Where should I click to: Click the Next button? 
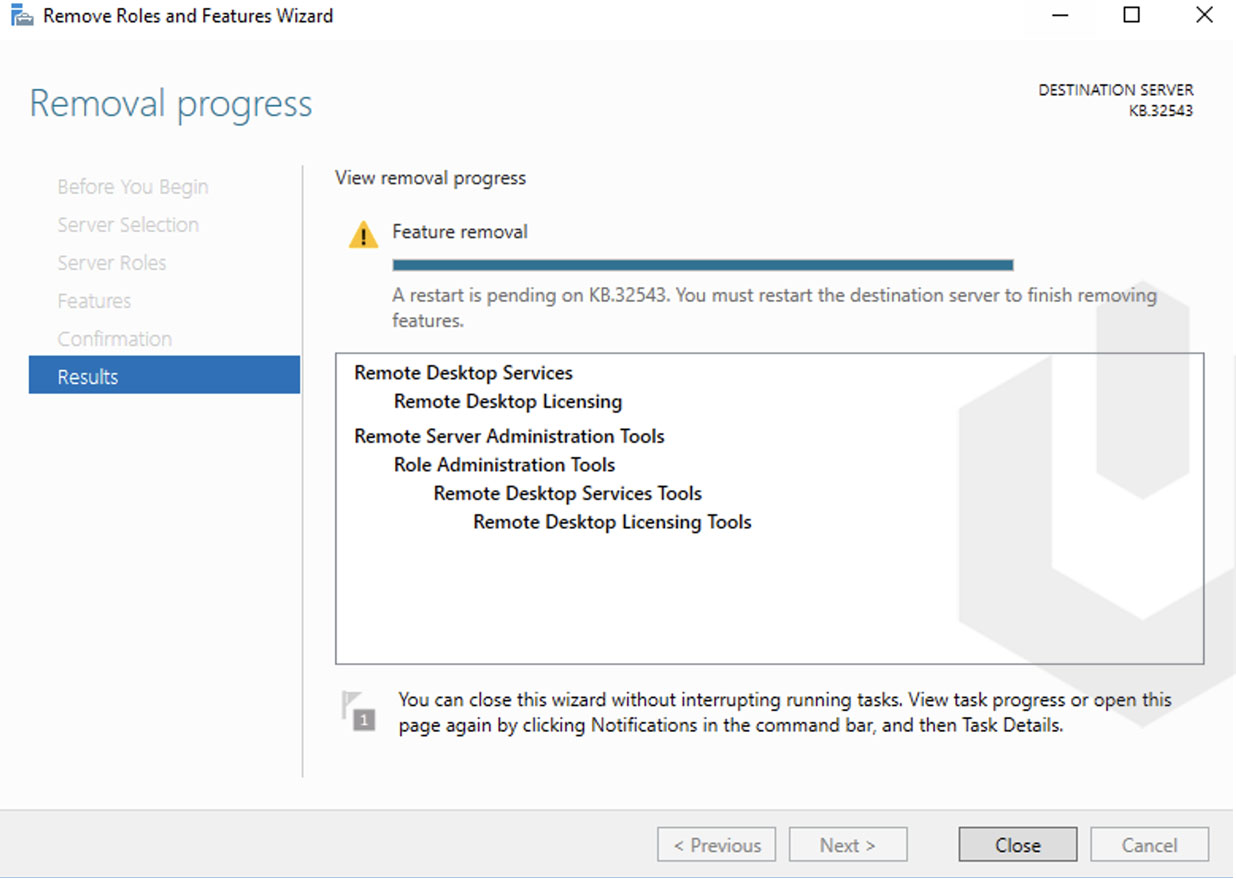pos(848,844)
